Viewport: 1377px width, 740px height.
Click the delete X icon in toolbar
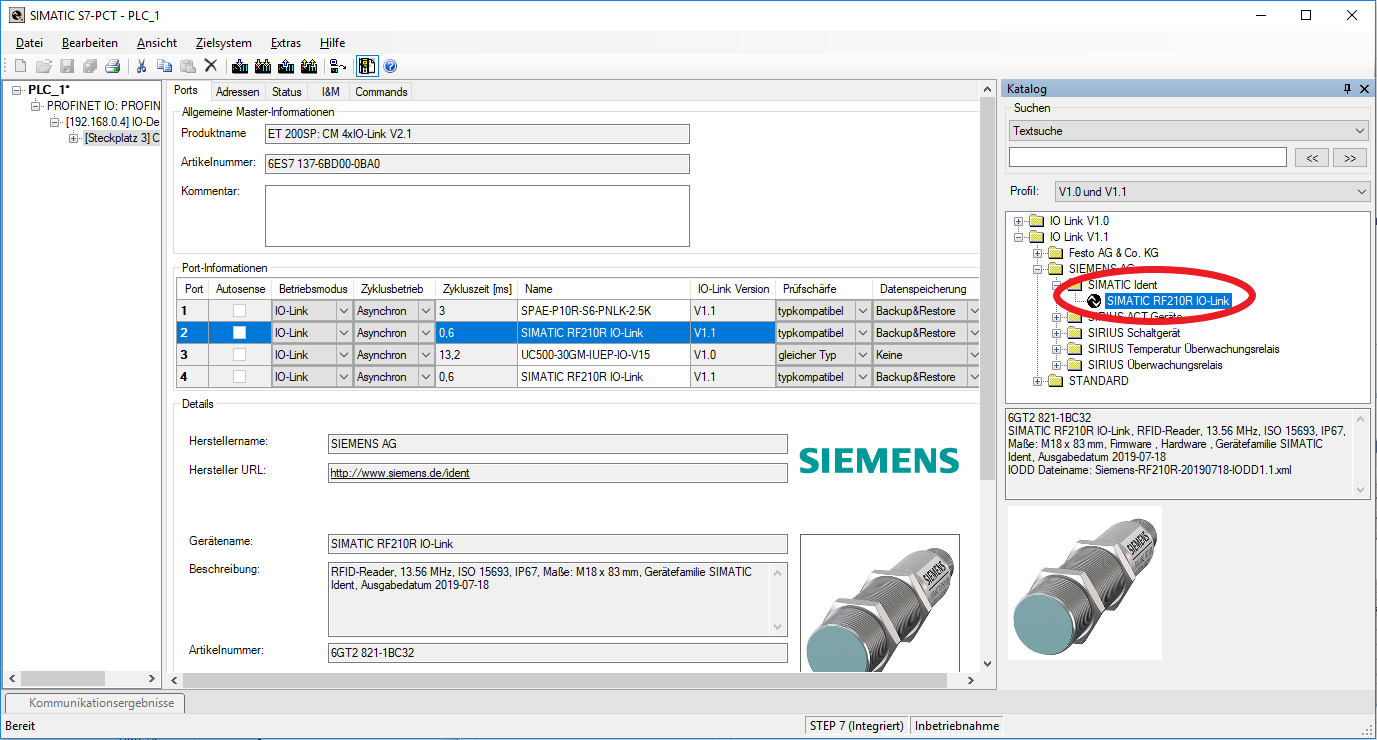pyautogui.click(x=210, y=66)
